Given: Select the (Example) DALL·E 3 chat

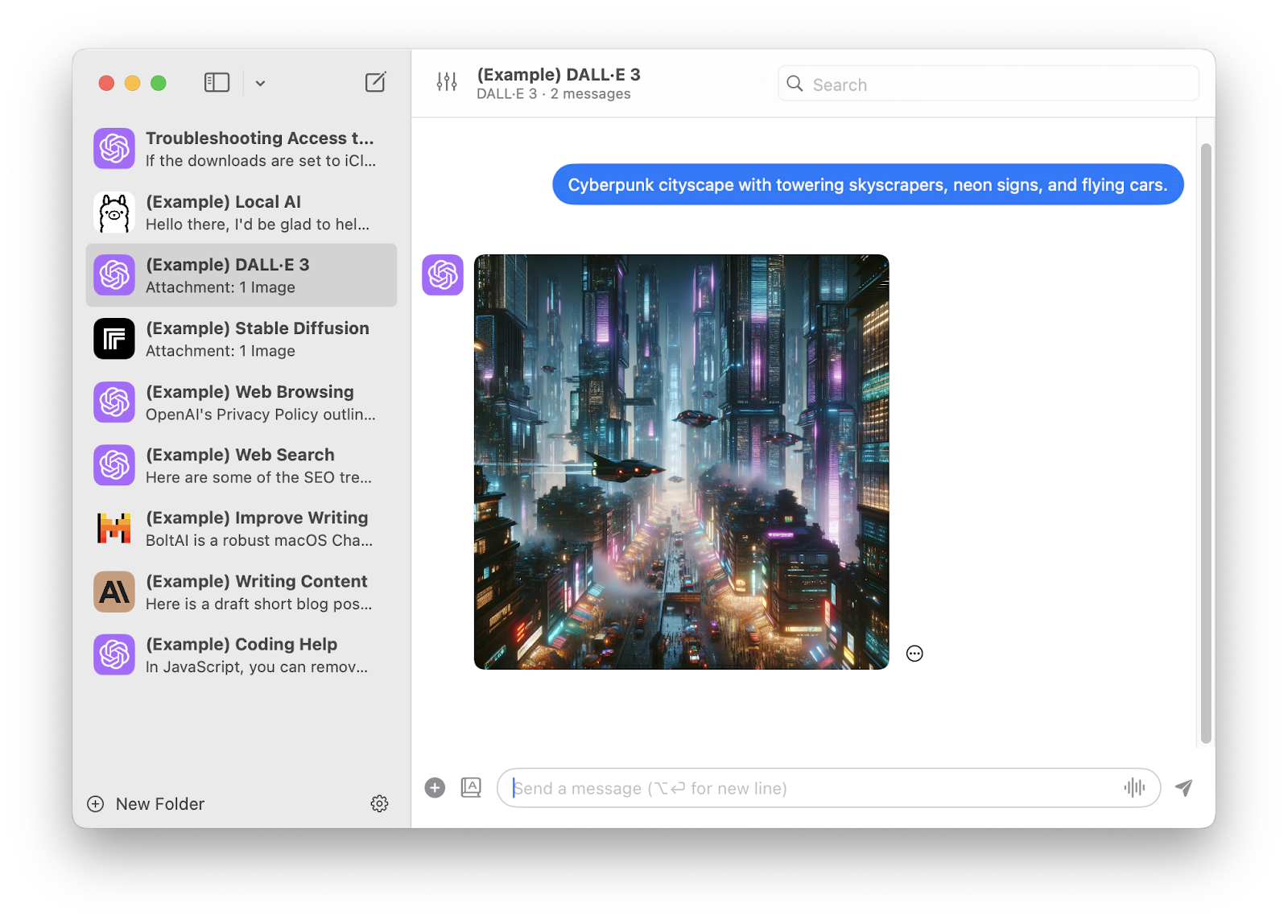Looking at the screenshot, I should (242, 275).
